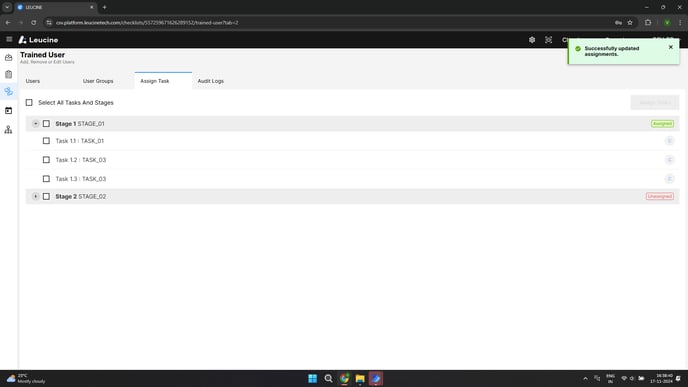Open Windows Start menu in taskbar
The image size is (688, 387).
tap(312, 379)
